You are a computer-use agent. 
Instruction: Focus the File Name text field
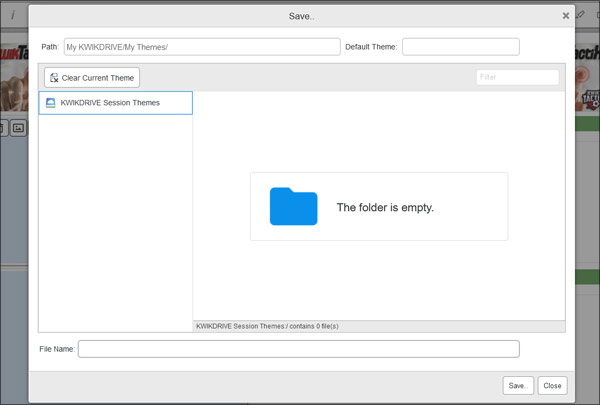click(x=298, y=349)
